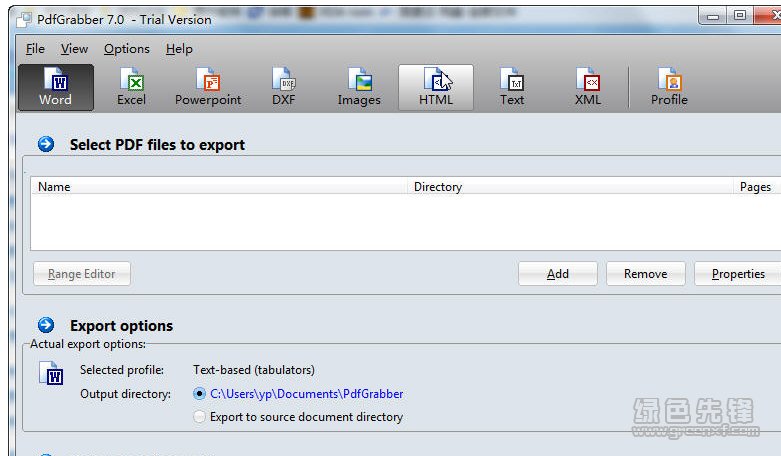Click the blue arrow beside Export options

(x=46, y=325)
